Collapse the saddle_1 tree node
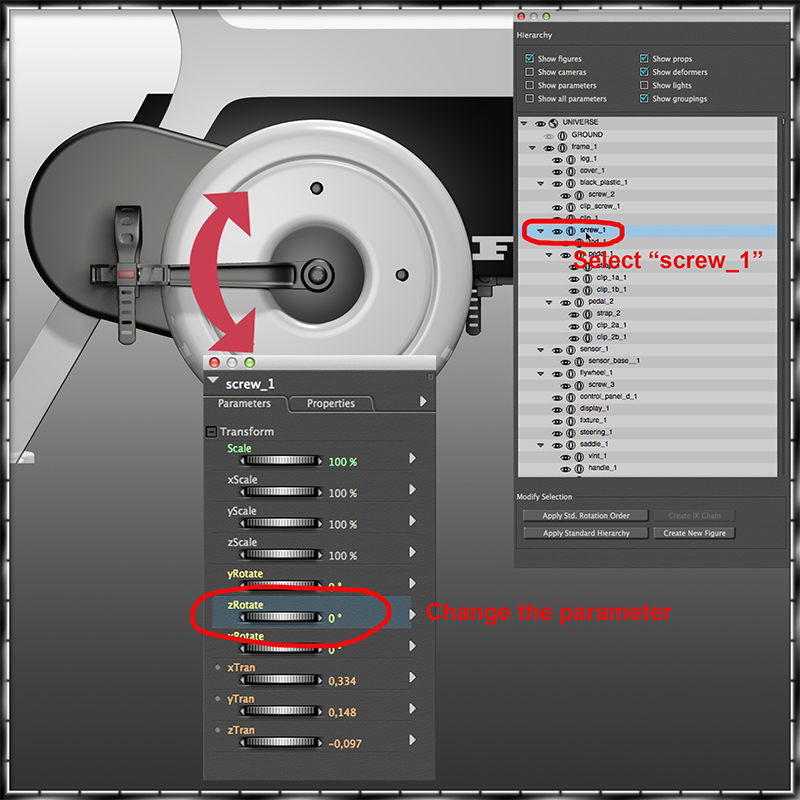Screen dimensions: 800x800 coord(540,445)
